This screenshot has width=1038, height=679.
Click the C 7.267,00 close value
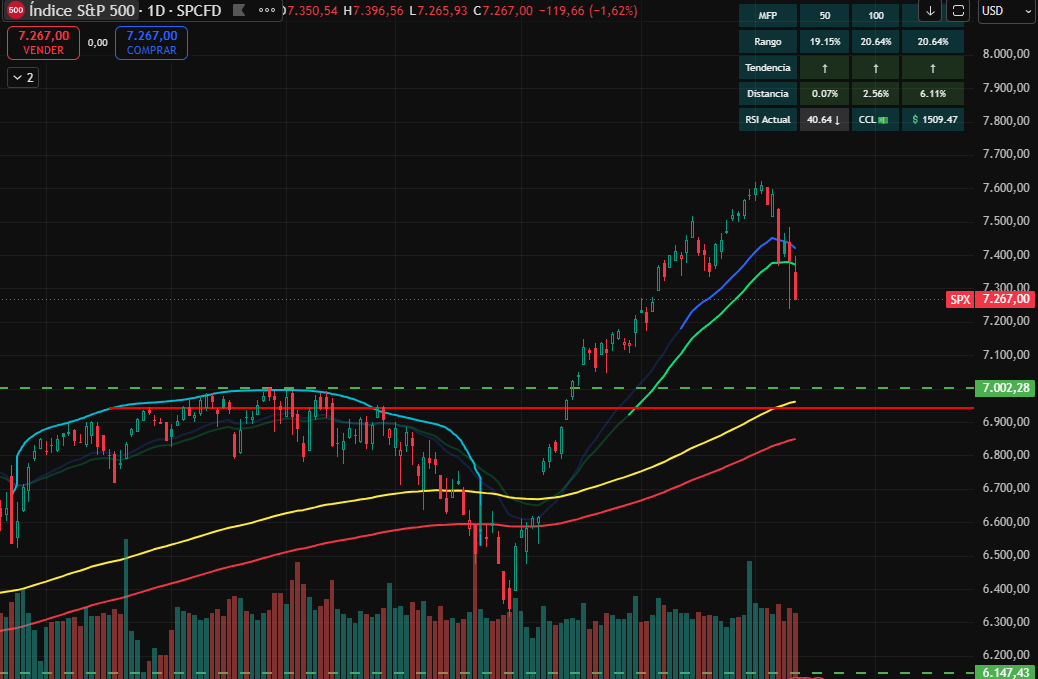coord(503,11)
